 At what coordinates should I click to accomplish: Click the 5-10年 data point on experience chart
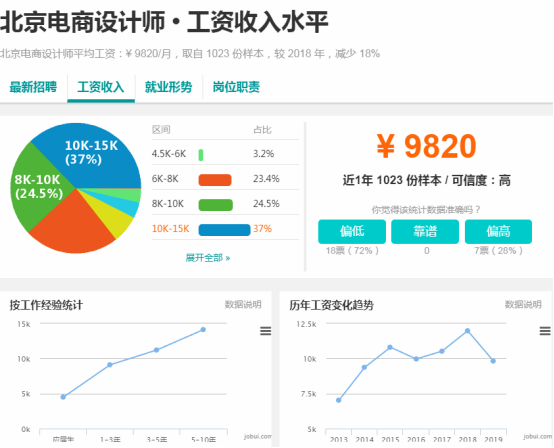pos(203,329)
